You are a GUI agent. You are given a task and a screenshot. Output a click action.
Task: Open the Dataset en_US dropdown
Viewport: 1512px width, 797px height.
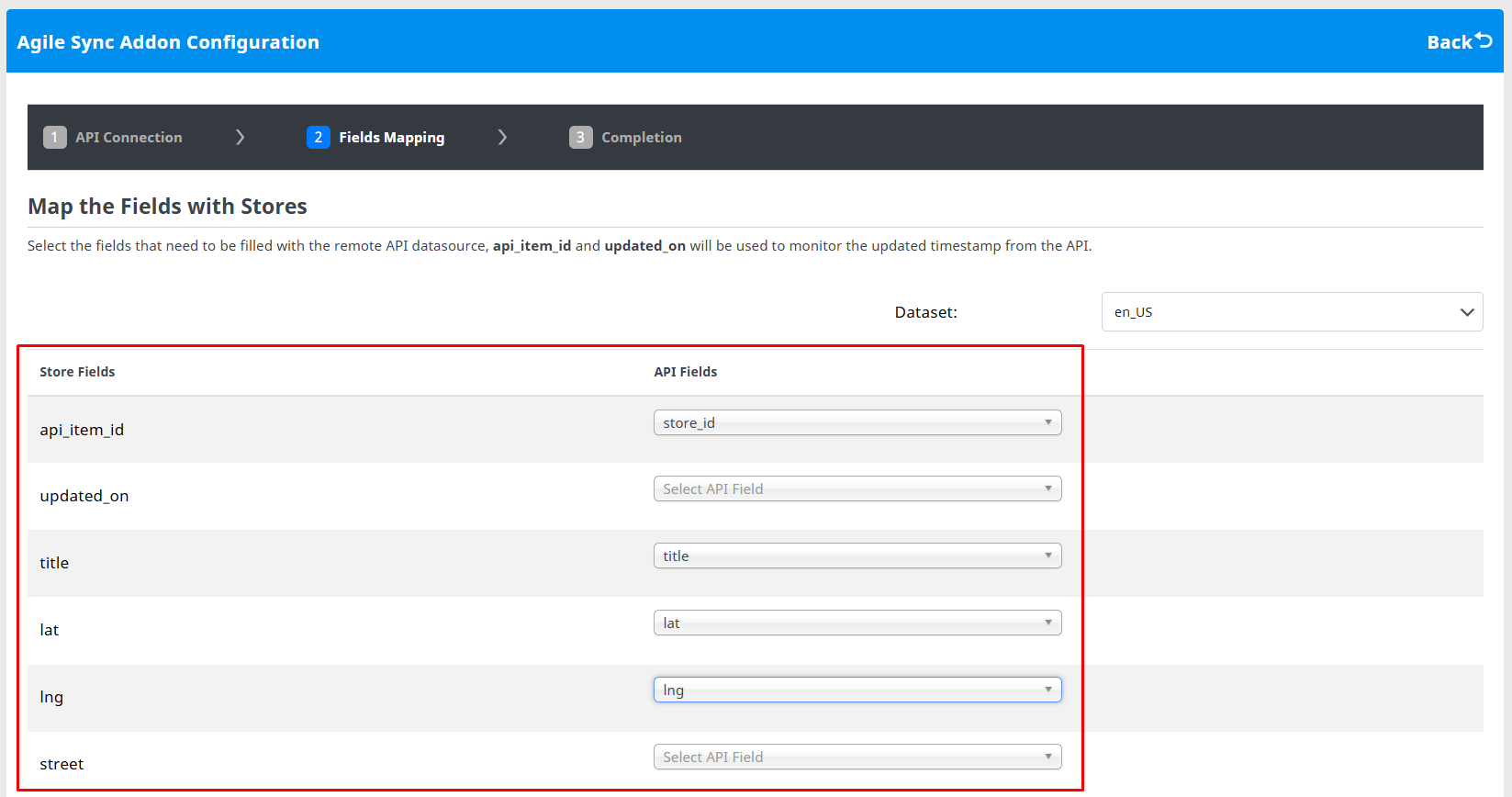click(x=1292, y=312)
